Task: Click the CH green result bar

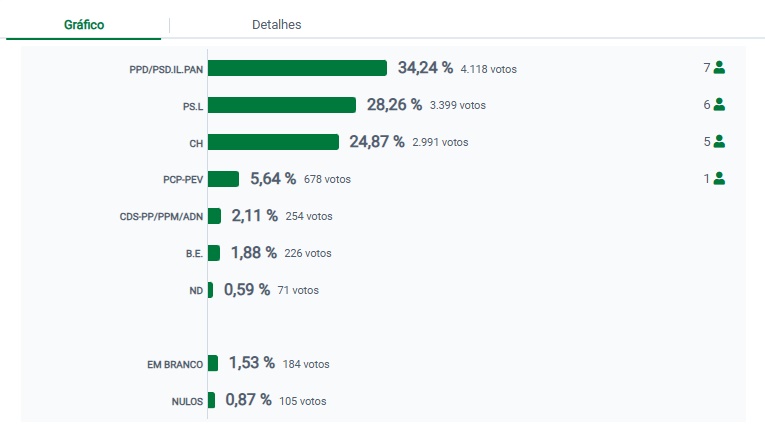Action: point(273,142)
